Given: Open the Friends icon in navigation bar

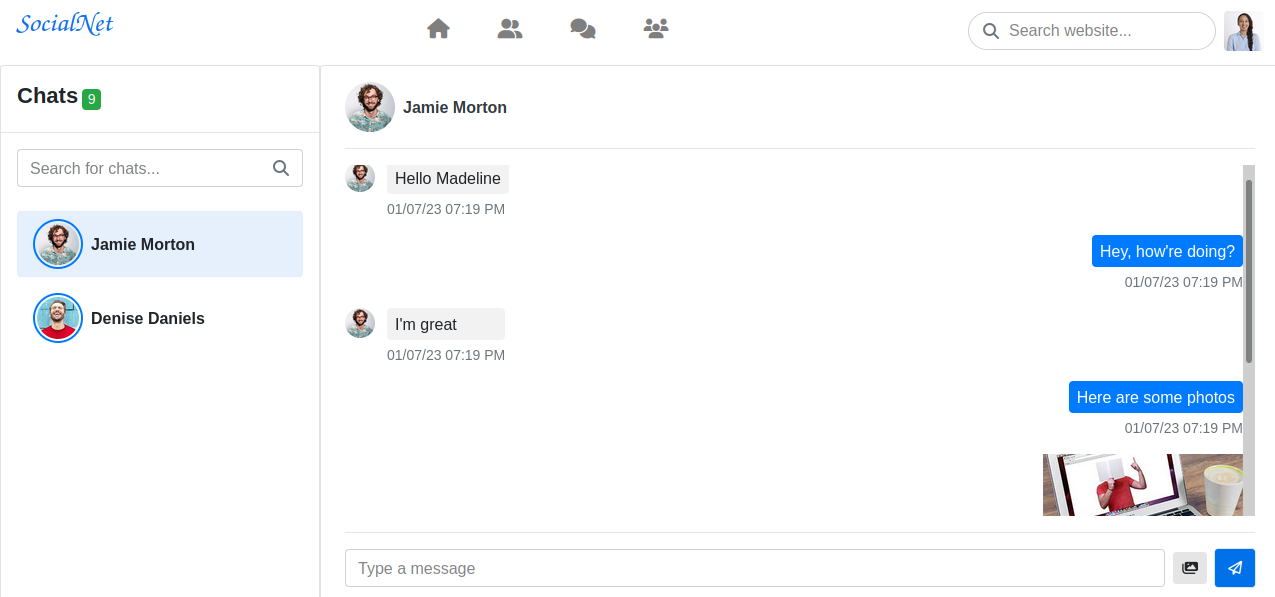Looking at the screenshot, I should pyautogui.click(x=510, y=29).
